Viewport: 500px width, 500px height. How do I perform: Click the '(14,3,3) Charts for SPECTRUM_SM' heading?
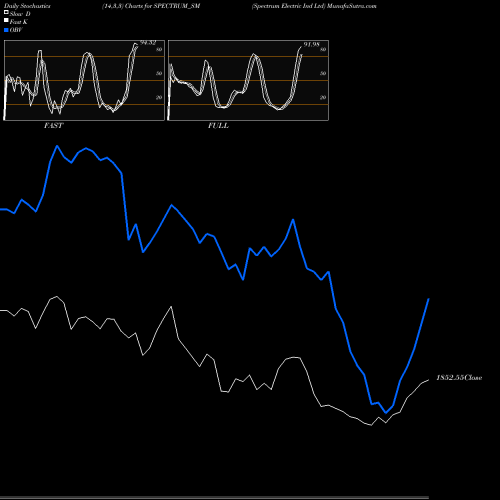pyautogui.click(x=151, y=6)
